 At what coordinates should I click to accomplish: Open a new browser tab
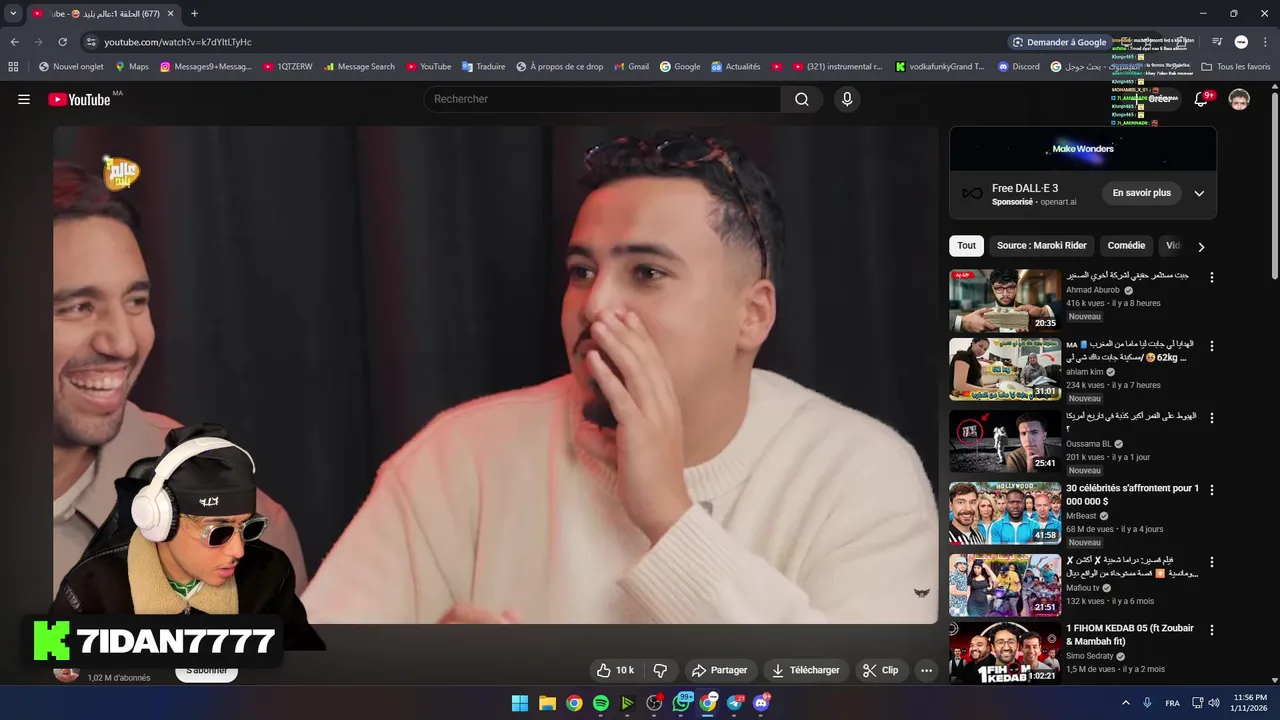[x=194, y=13]
